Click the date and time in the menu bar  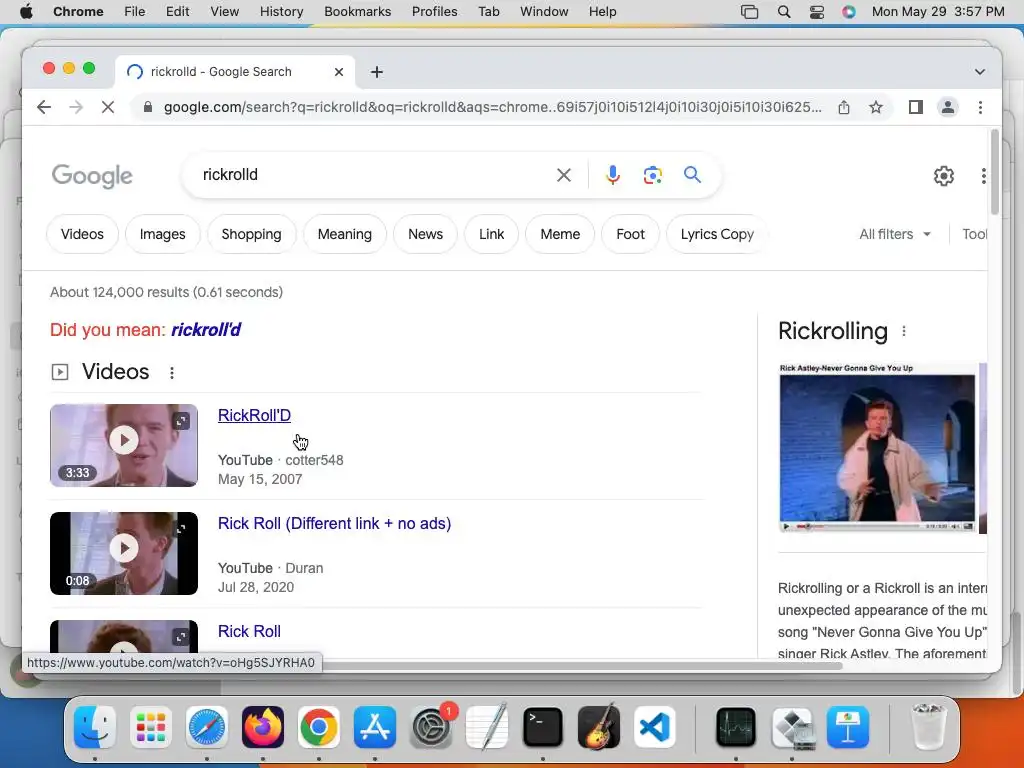(x=938, y=12)
